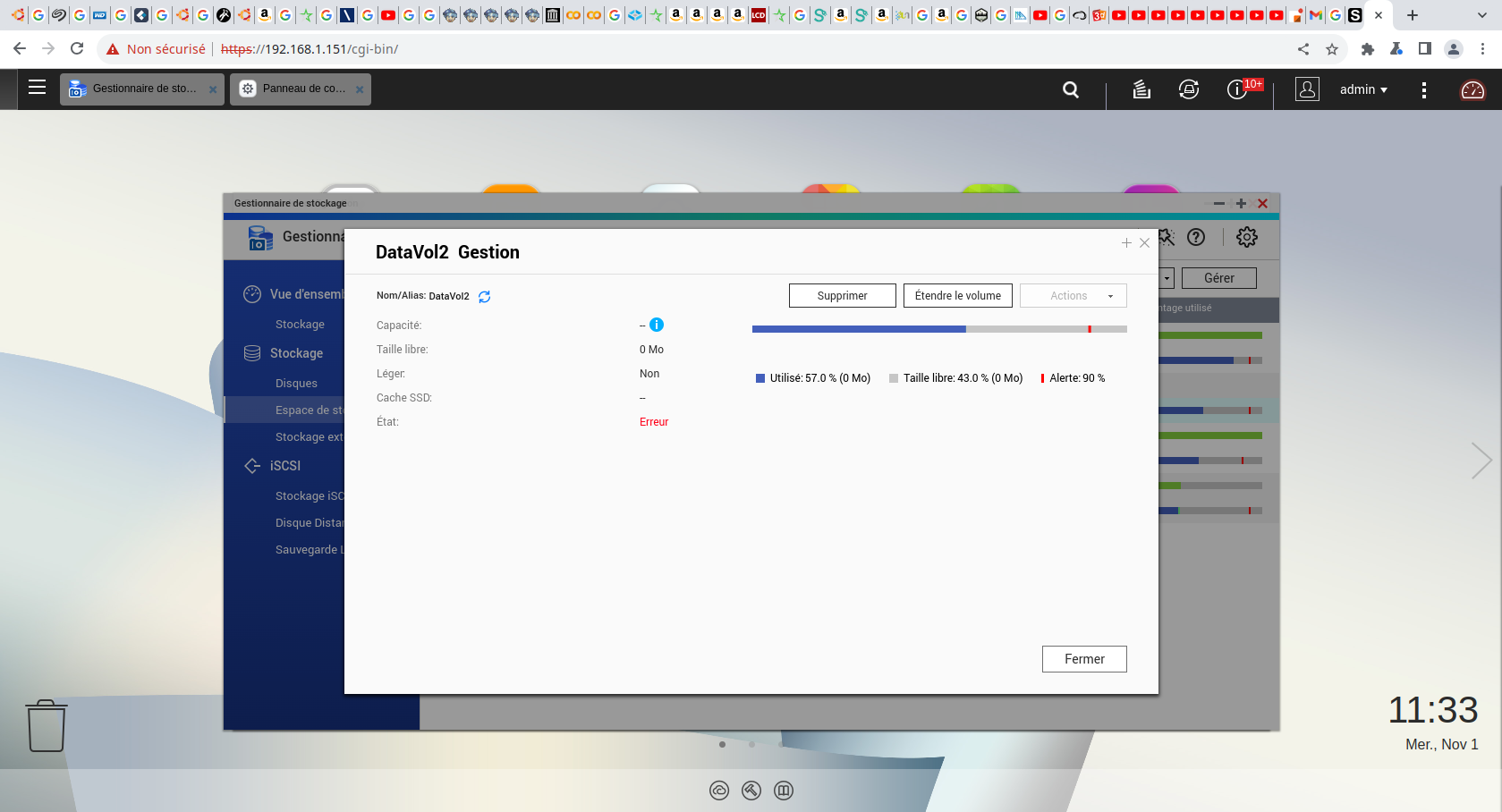Expand the browser tab search chevron
1502x812 pixels.
[1482, 15]
